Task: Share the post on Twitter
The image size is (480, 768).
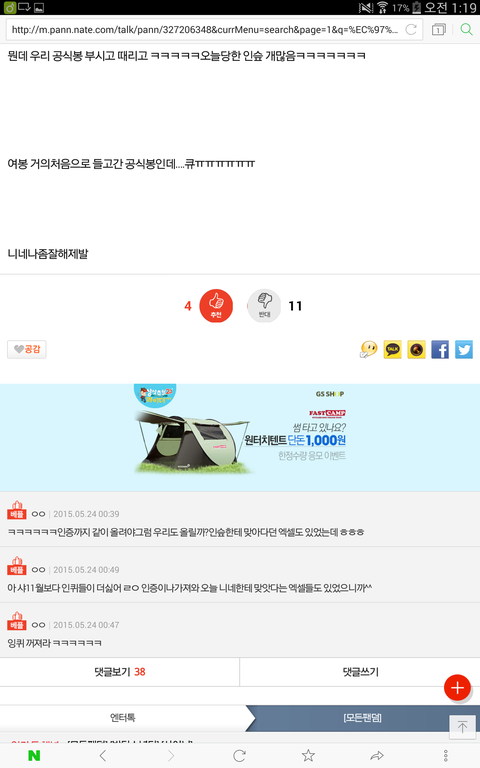Action: (x=464, y=350)
